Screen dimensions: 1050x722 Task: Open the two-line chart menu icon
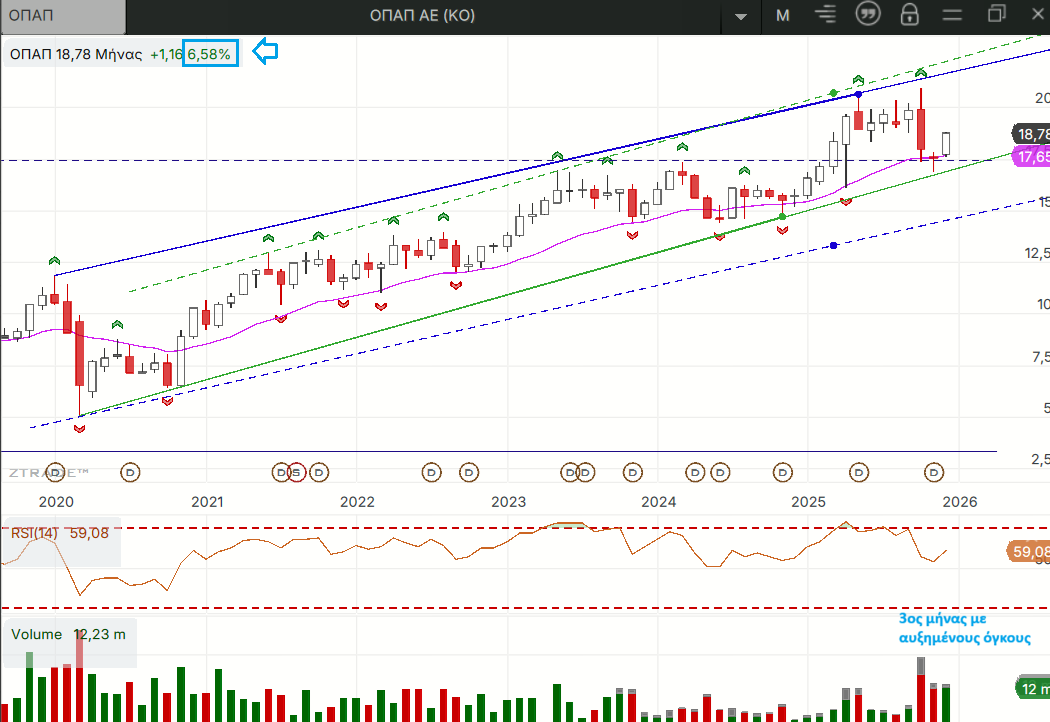click(952, 15)
